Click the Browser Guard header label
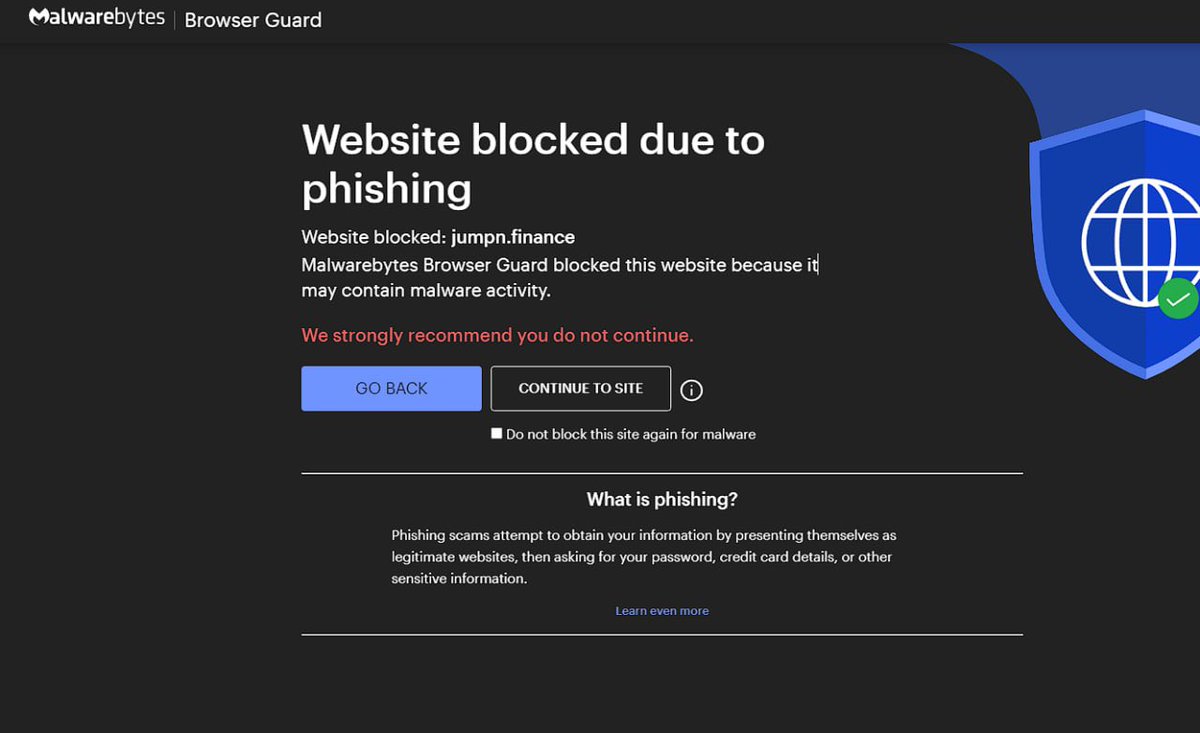This screenshot has height=733, width=1200. [x=253, y=20]
